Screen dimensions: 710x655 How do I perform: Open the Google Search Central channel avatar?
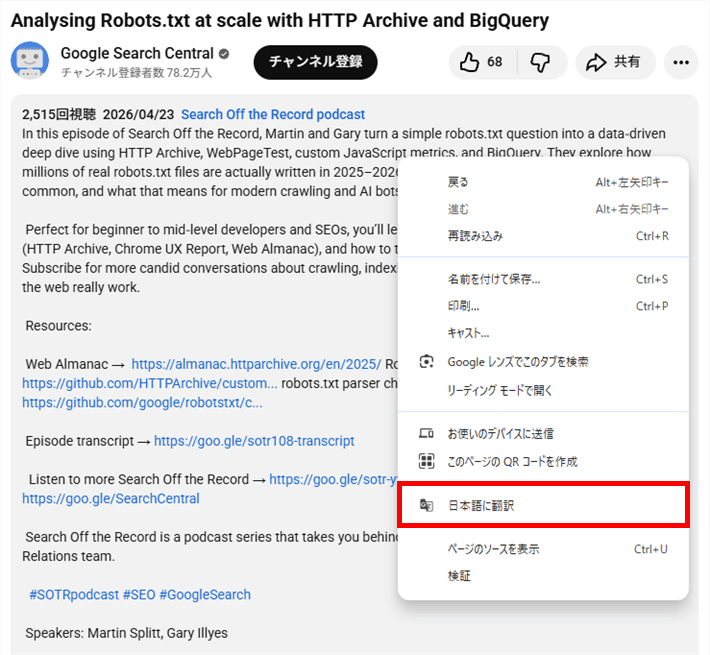[30, 60]
